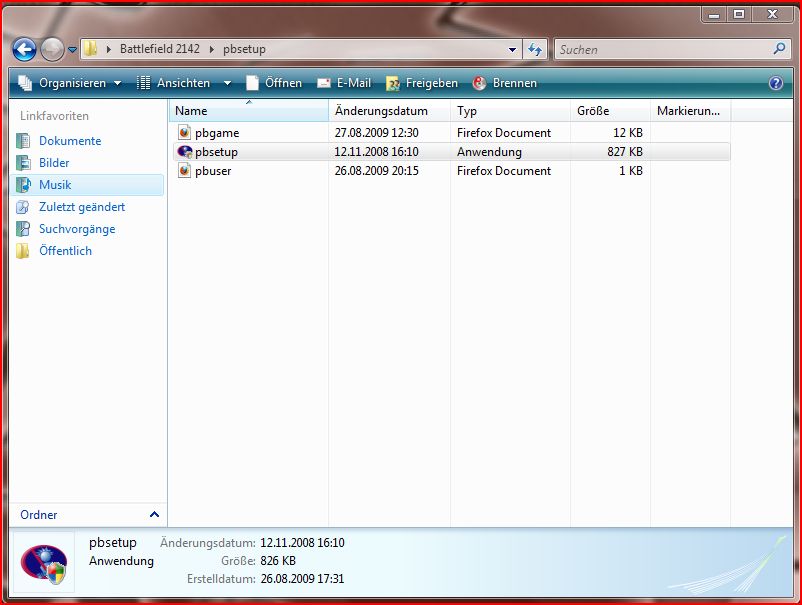Sort by Größe column header

pyautogui.click(x=610, y=110)
